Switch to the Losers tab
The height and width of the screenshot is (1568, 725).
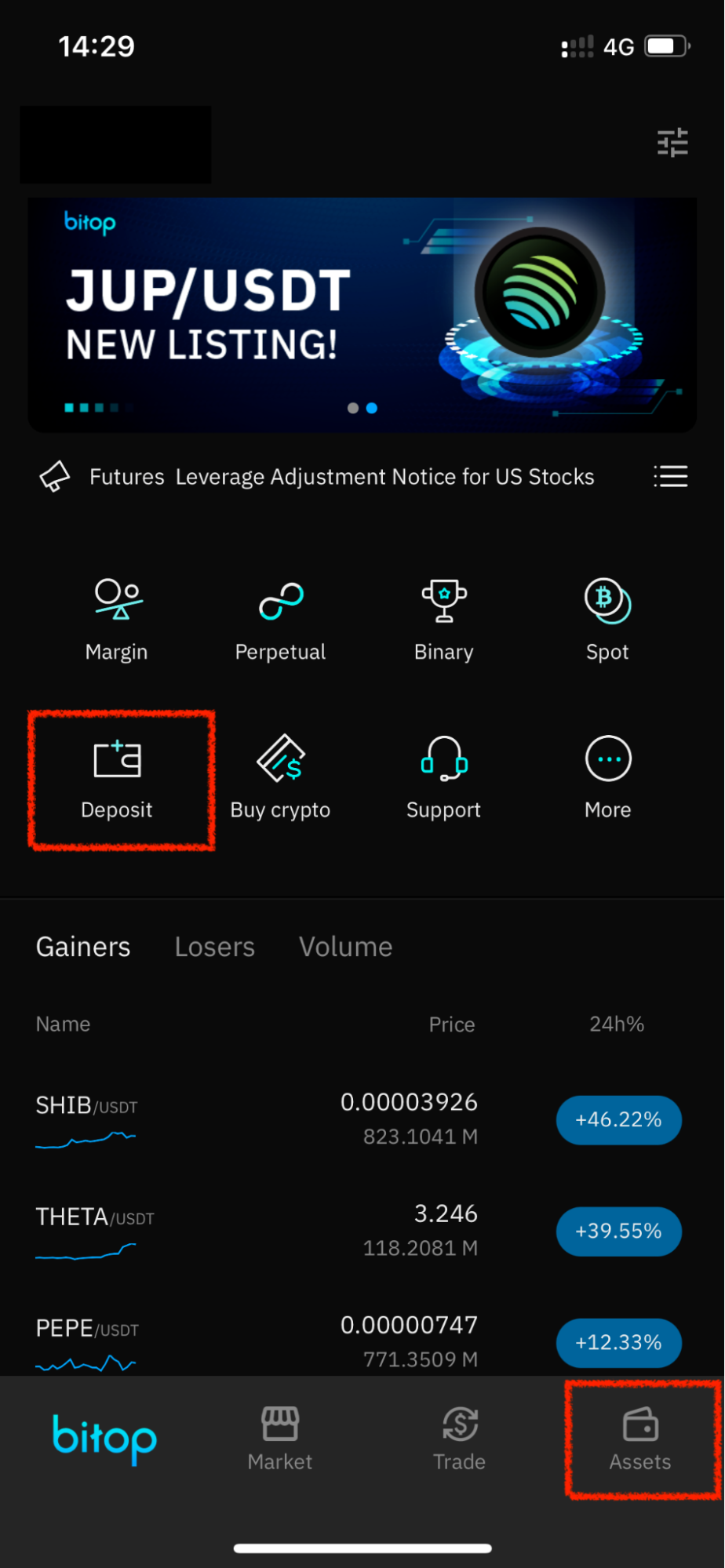coord(215,947)
